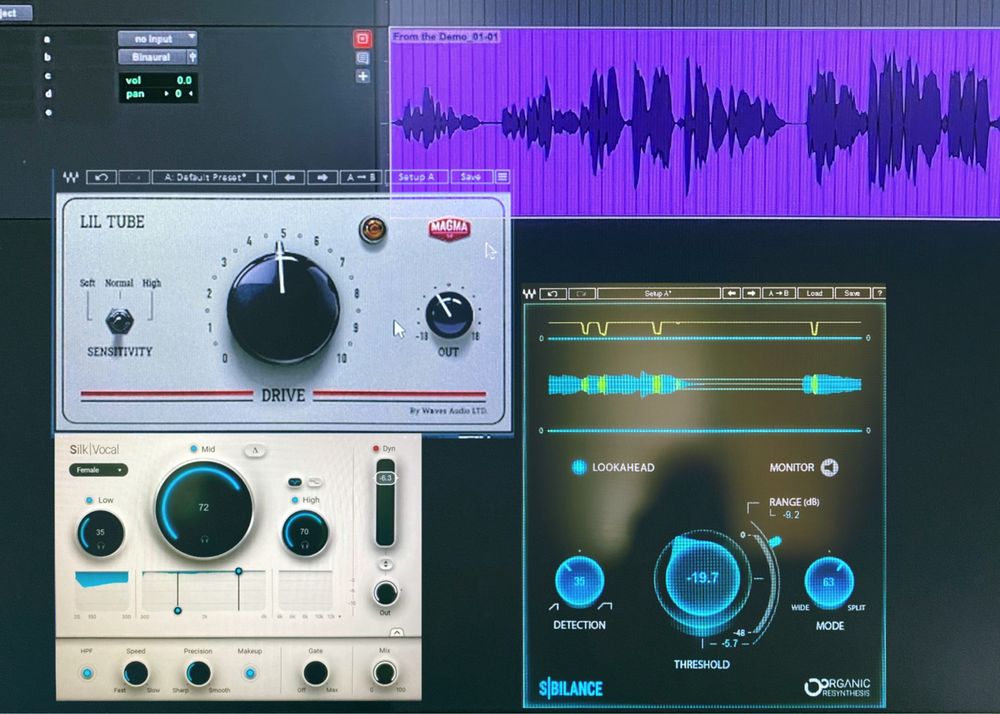Collapse the Silk Vocal lower panel chevron
The image size is (1000, 714).
397,633
